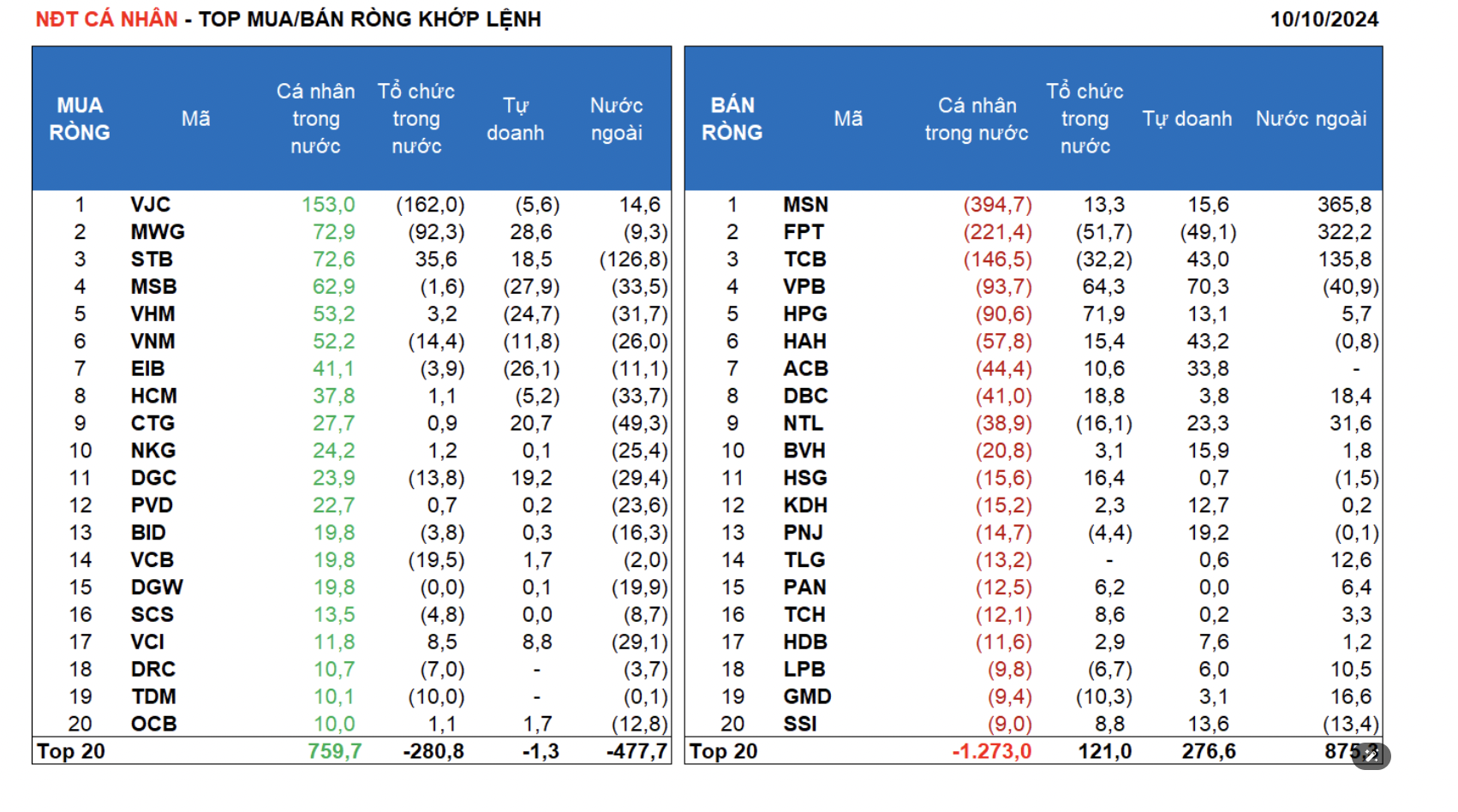Click the STB ticker symbol
This screenshot has height=812, width=1458.
tap(152, 260)
